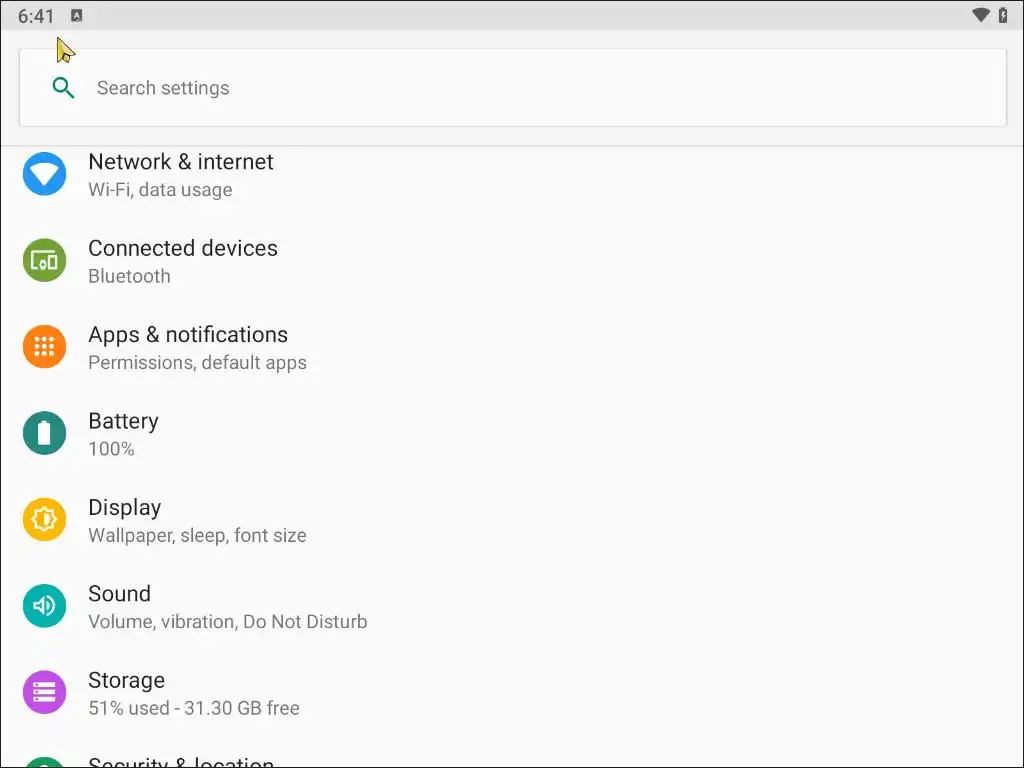1024x768 pixels.
Task: Open the Battery settings entry
Action: 123,421
